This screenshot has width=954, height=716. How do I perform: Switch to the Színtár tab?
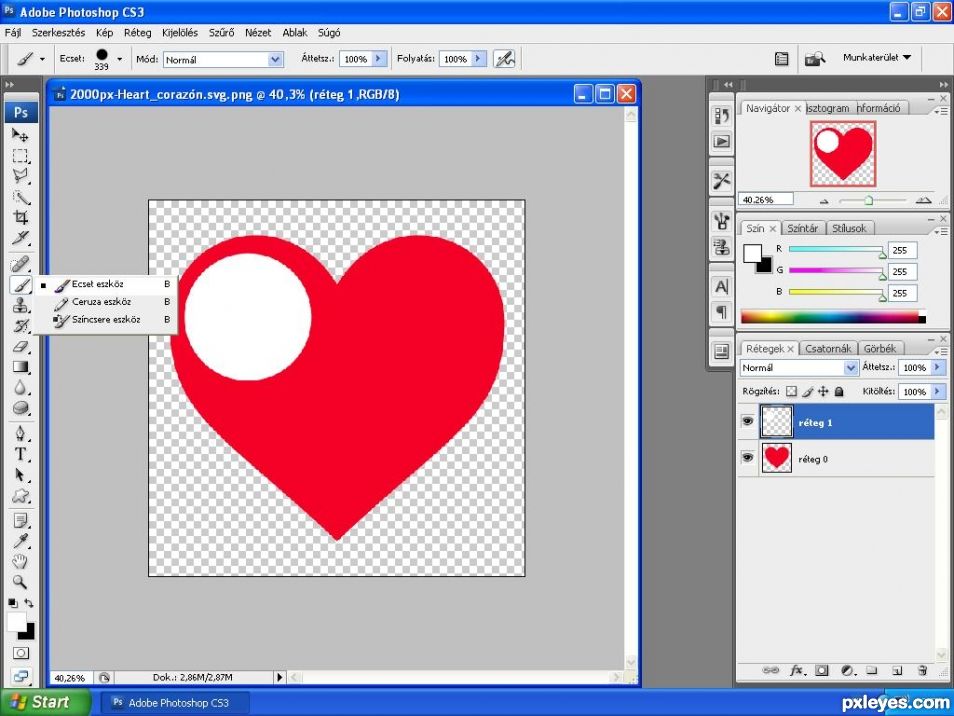pos(803,228)
